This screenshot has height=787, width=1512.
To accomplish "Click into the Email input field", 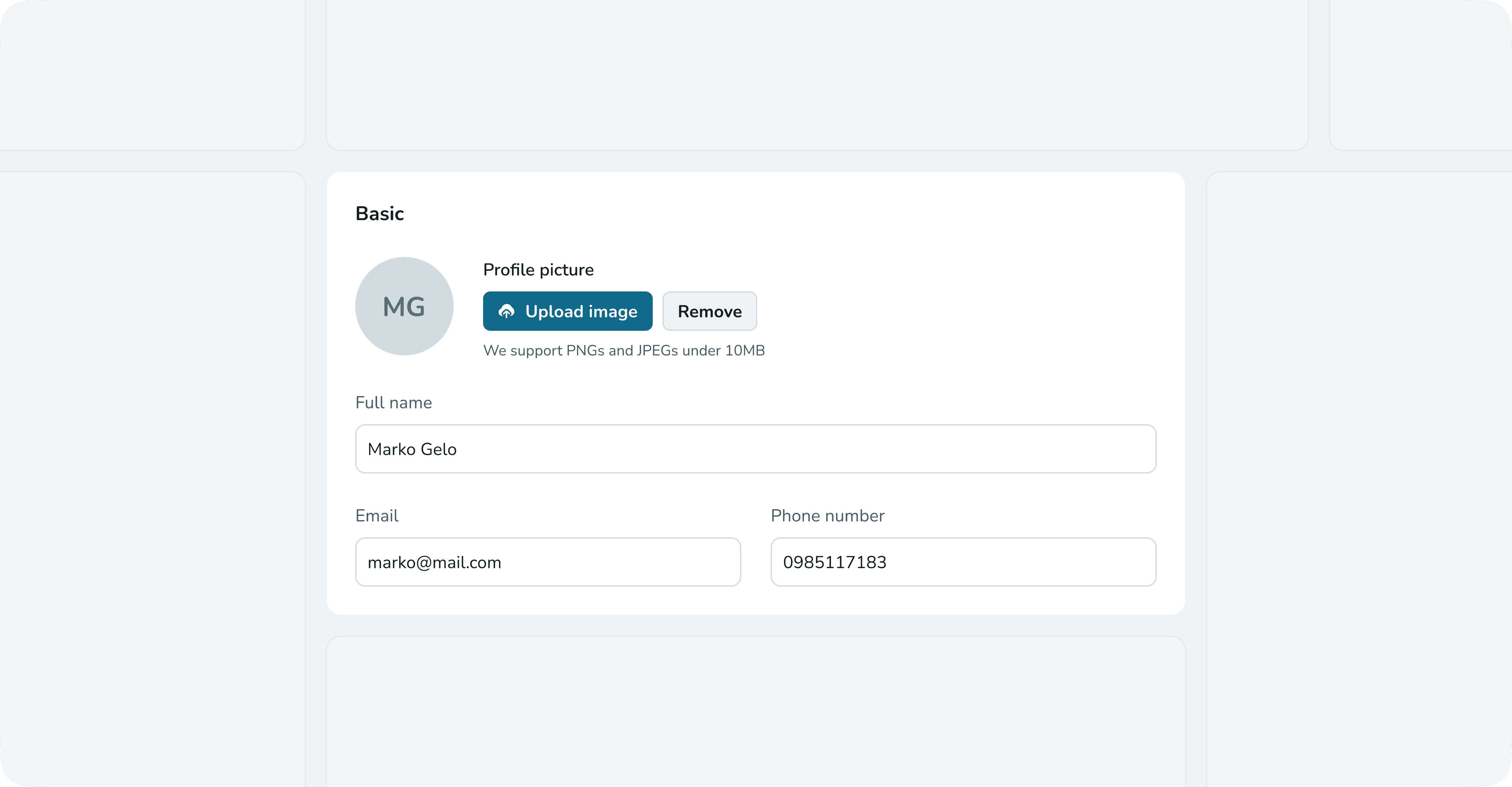I will click(x=548, y=562).
